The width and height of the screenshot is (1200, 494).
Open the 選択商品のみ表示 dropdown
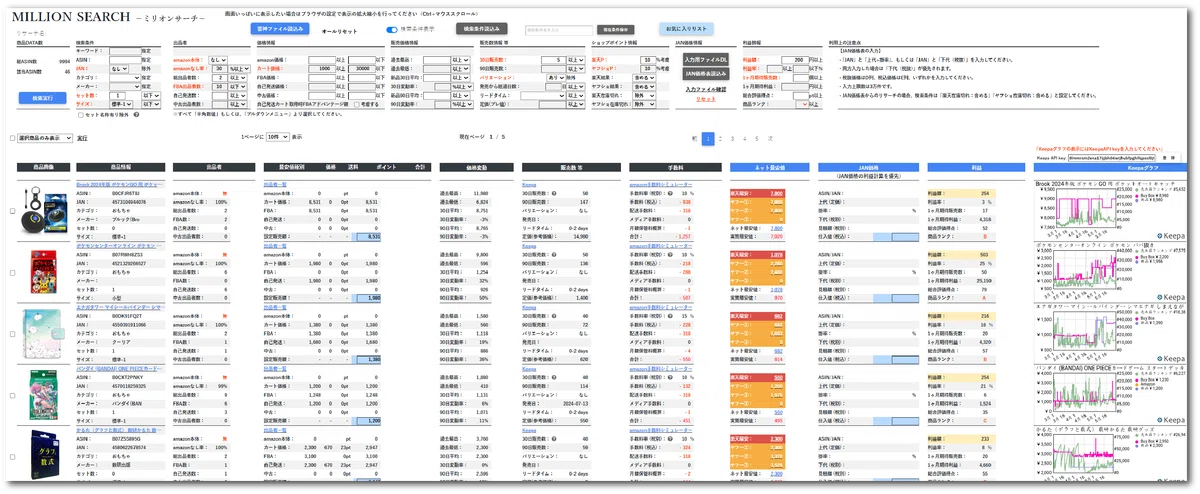(x=46, y=138)
